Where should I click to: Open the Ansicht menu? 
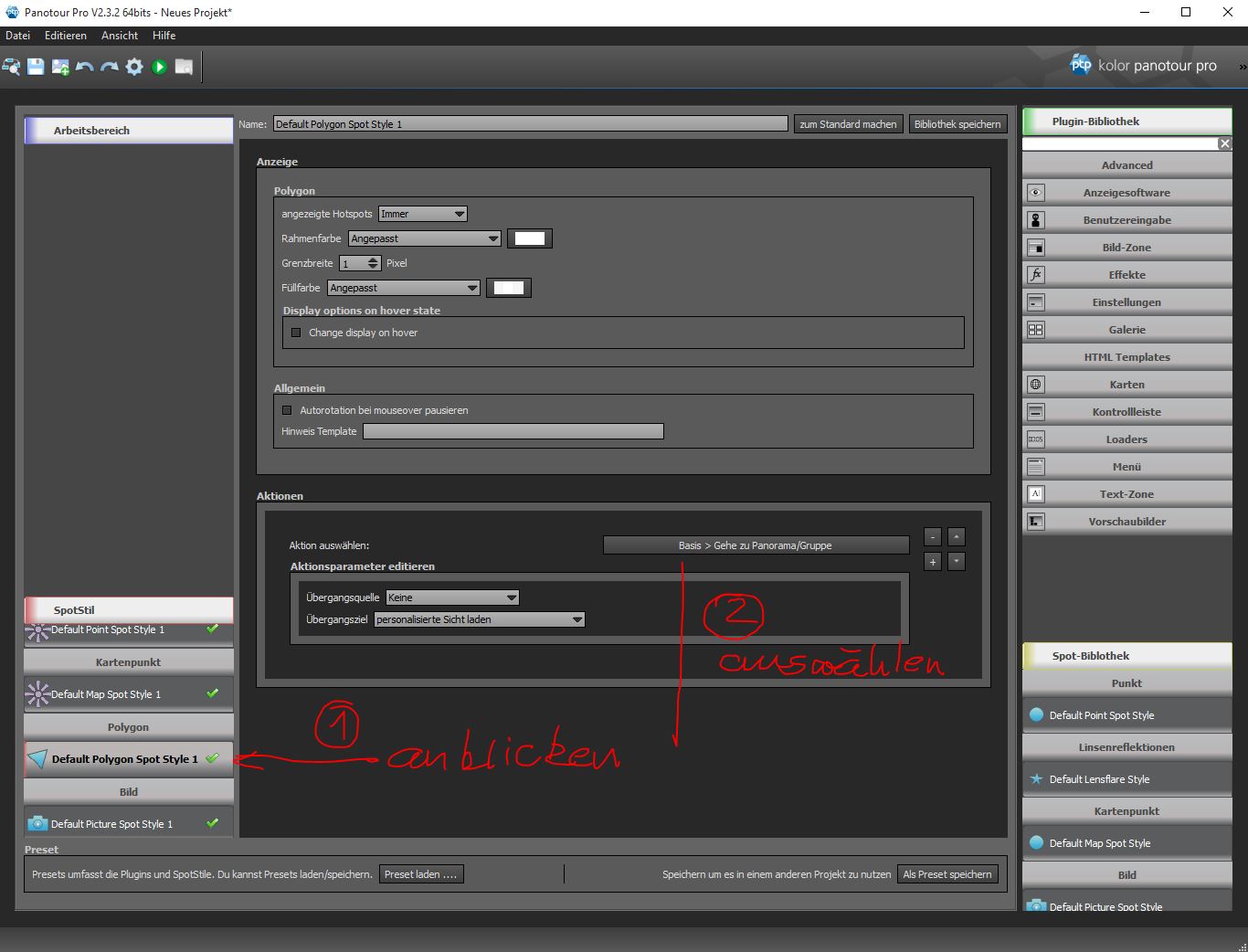[x=120, y=36]
